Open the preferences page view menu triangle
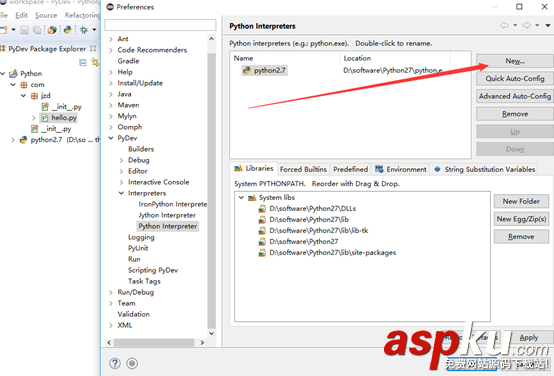554x376 pixels. [x=548, y=25]
